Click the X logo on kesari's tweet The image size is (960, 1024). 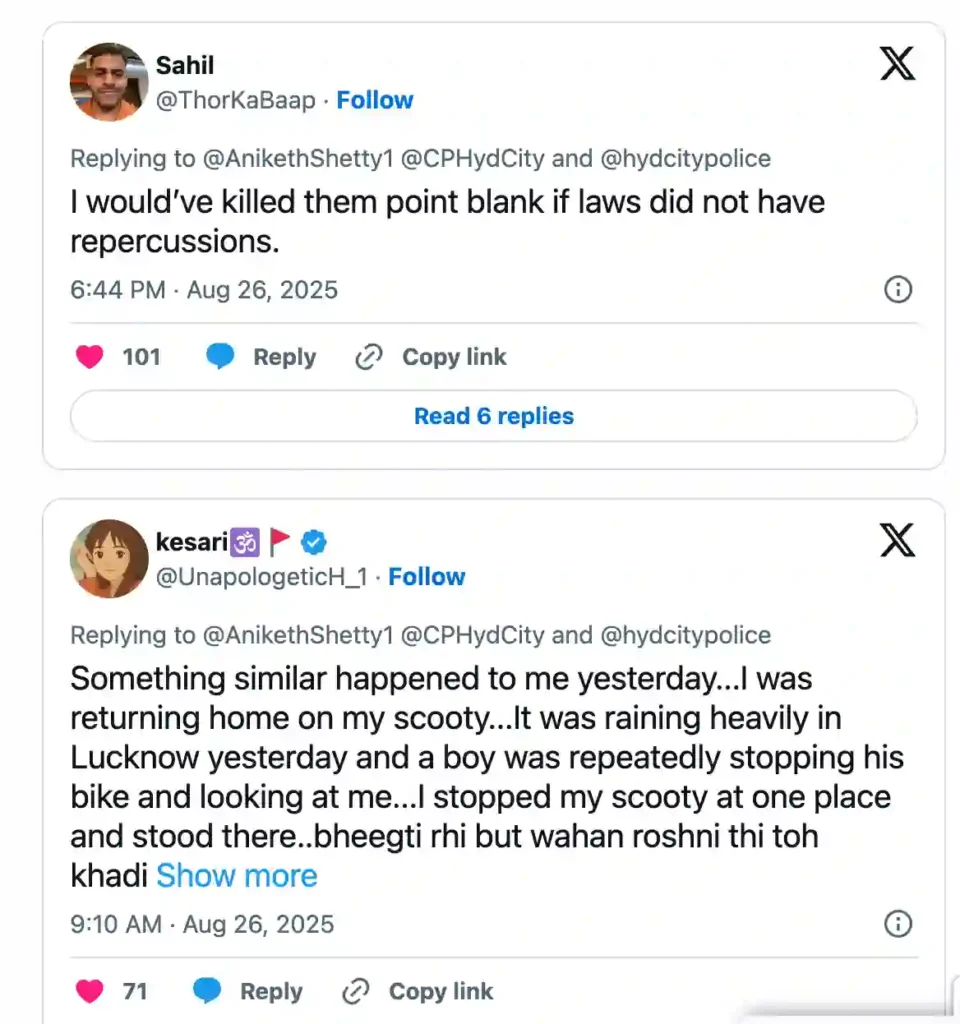[x=897, y=541]
